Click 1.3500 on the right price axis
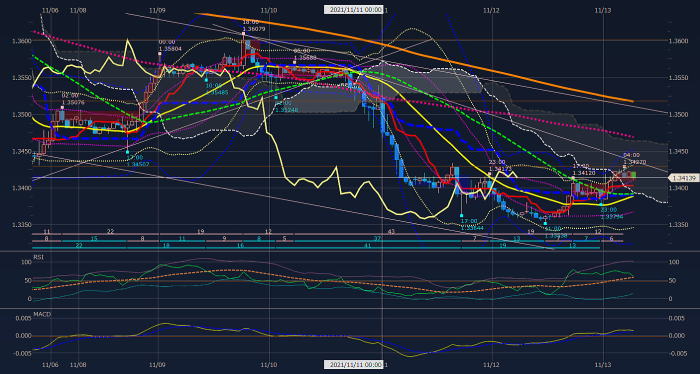This screenshot has width=700, height=374. click(678, 114)
